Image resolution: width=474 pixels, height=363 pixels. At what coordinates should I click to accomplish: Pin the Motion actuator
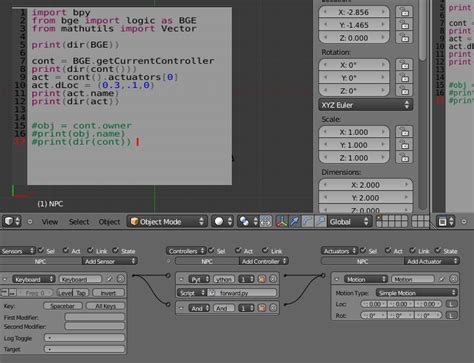point(442,279)
